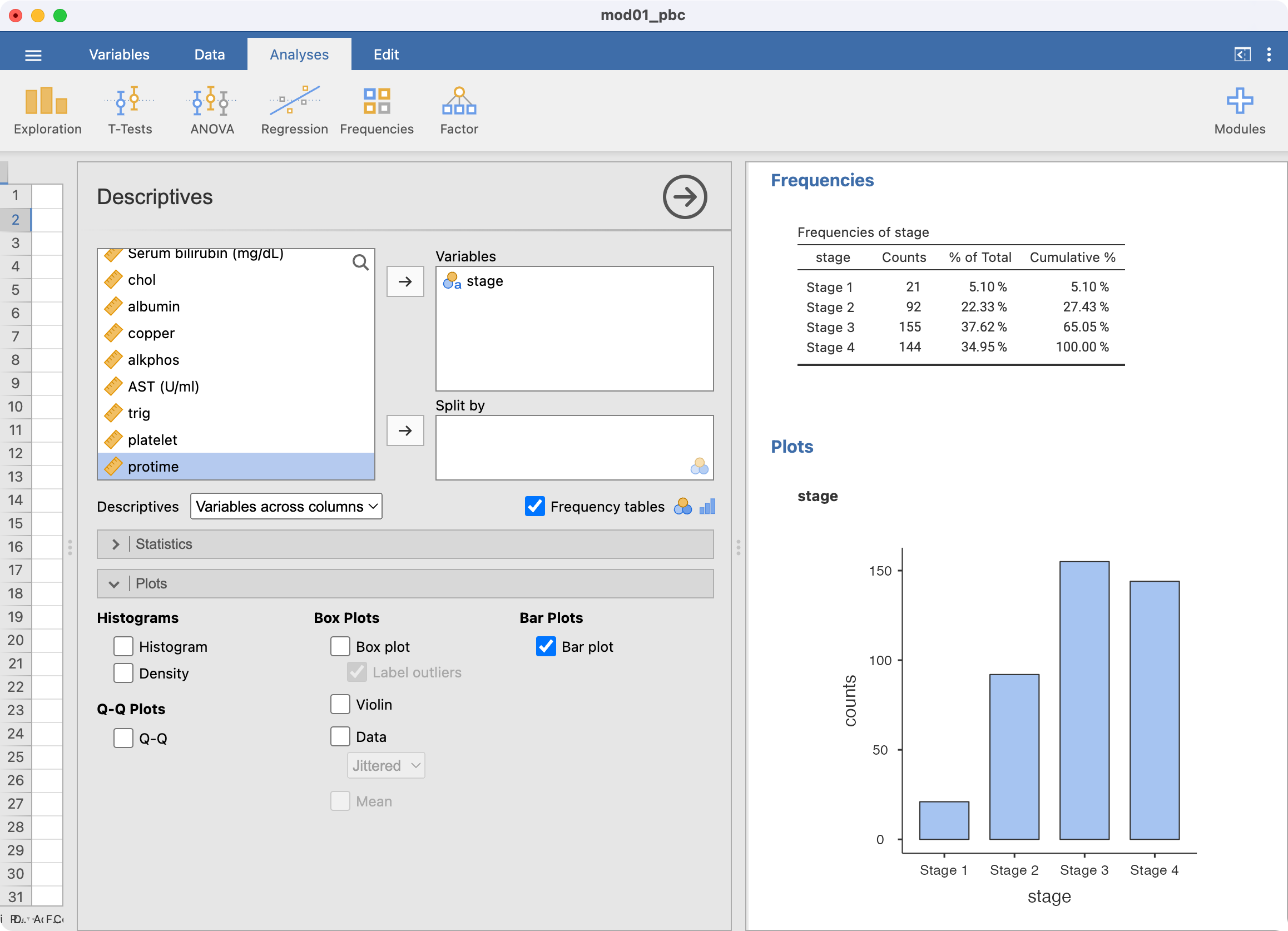Open the hamburger main menu
Image resolution: width=1288 pixels, height=931 pixels.
pos(33,55)
